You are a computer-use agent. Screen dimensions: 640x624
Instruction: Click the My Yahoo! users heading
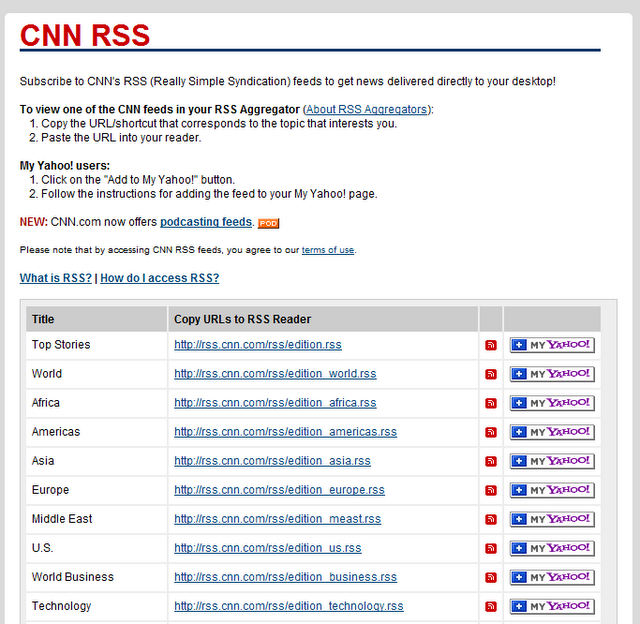[65, 166]
